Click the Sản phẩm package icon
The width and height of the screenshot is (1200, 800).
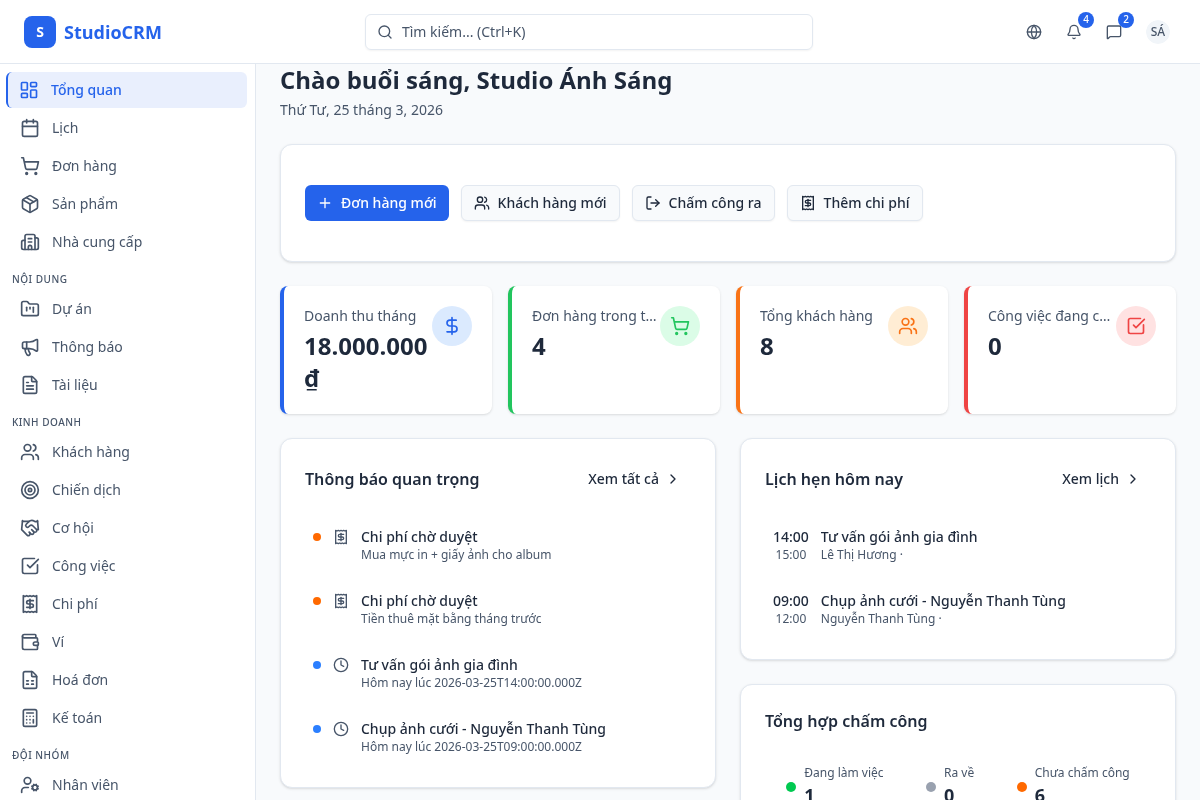(31, 203)
